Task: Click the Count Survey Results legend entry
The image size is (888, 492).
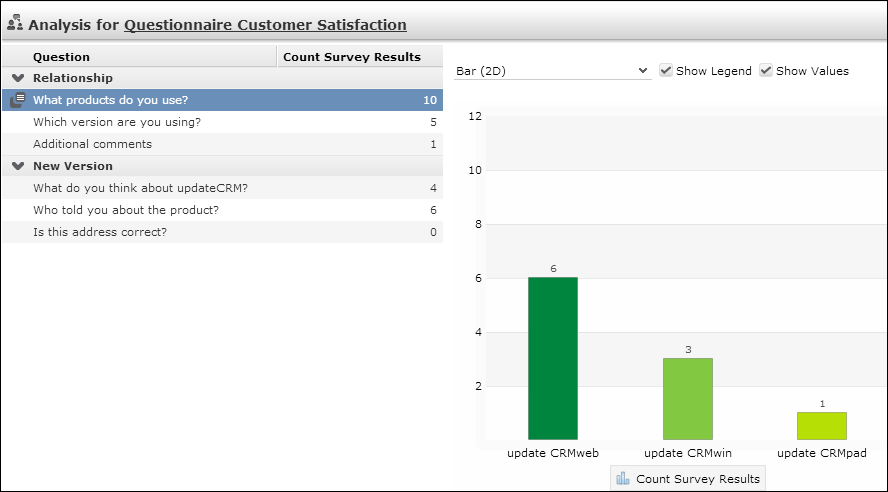Action: 688,478
